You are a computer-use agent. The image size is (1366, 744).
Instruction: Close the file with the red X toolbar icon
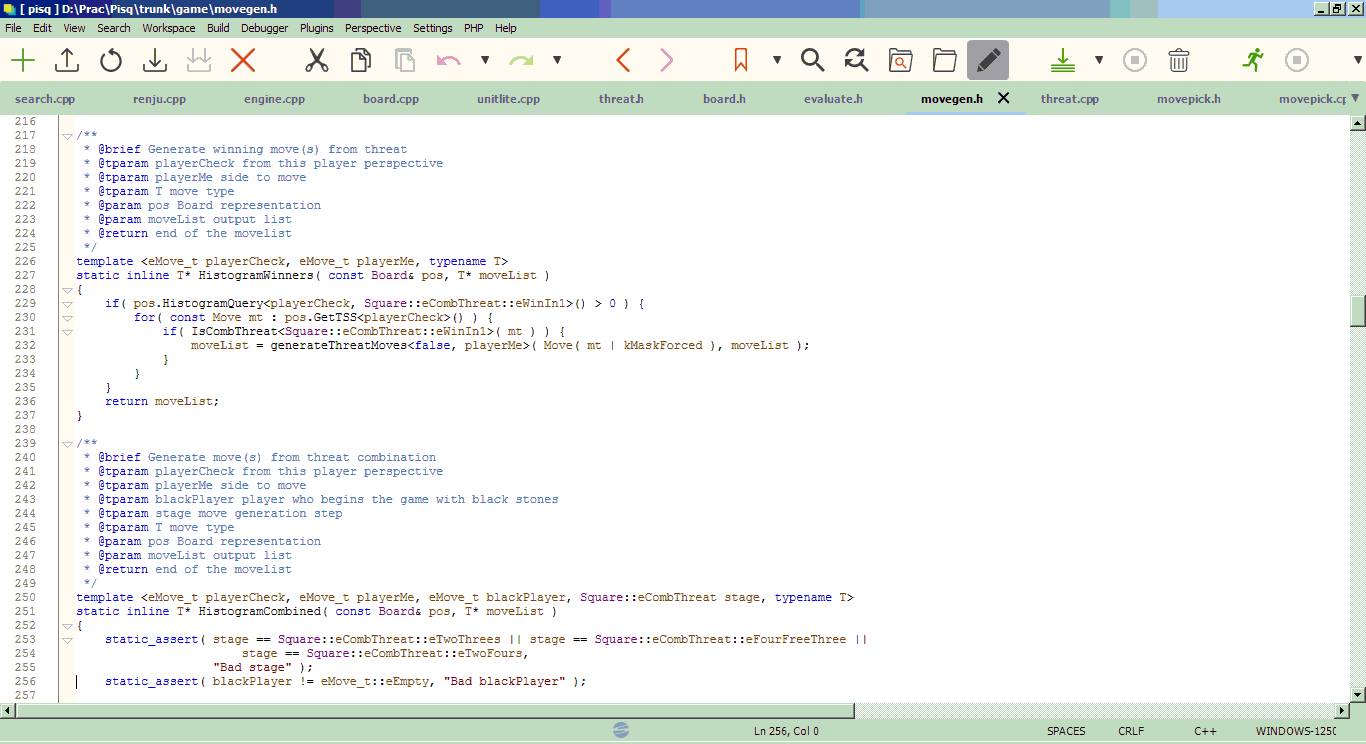pos(243,60)
